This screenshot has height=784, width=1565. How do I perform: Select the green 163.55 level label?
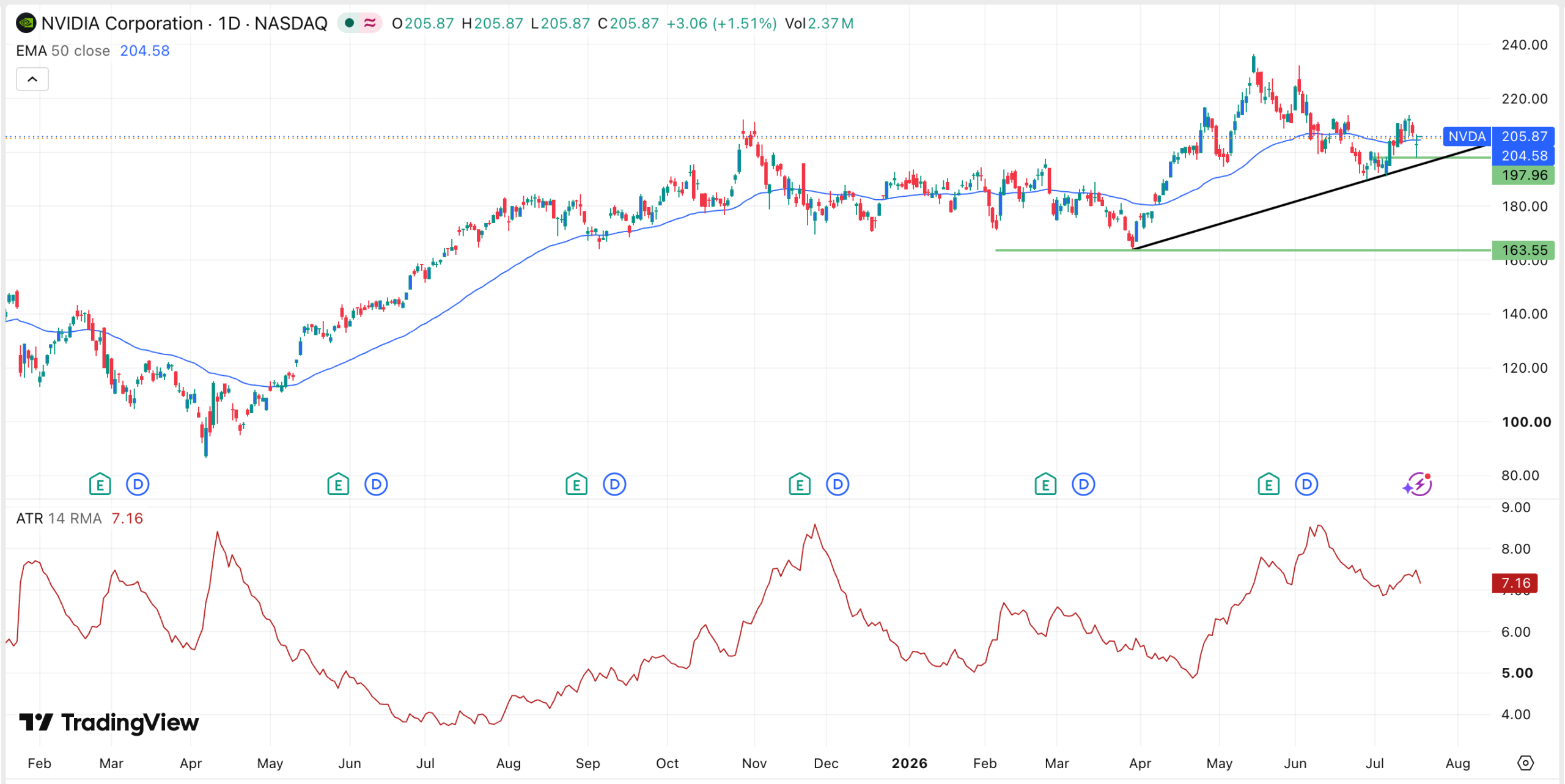pos(1524,250)
